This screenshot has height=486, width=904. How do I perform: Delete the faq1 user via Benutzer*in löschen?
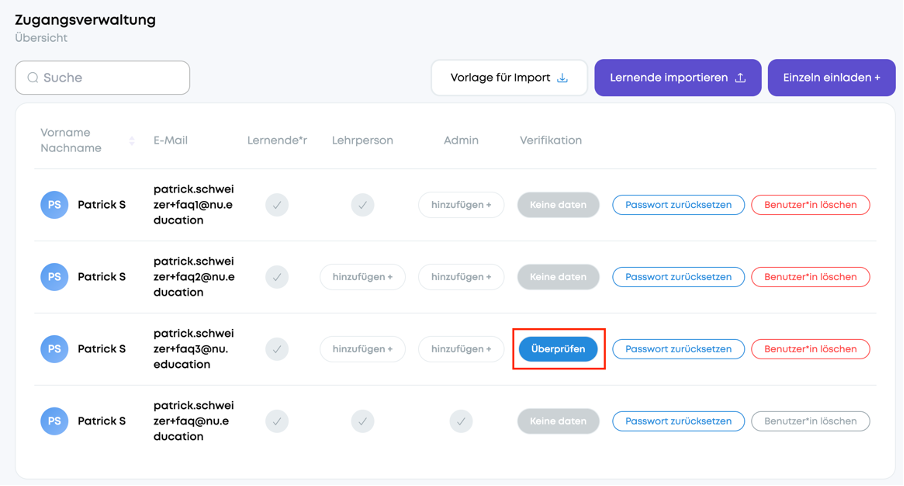coord(811,205)
